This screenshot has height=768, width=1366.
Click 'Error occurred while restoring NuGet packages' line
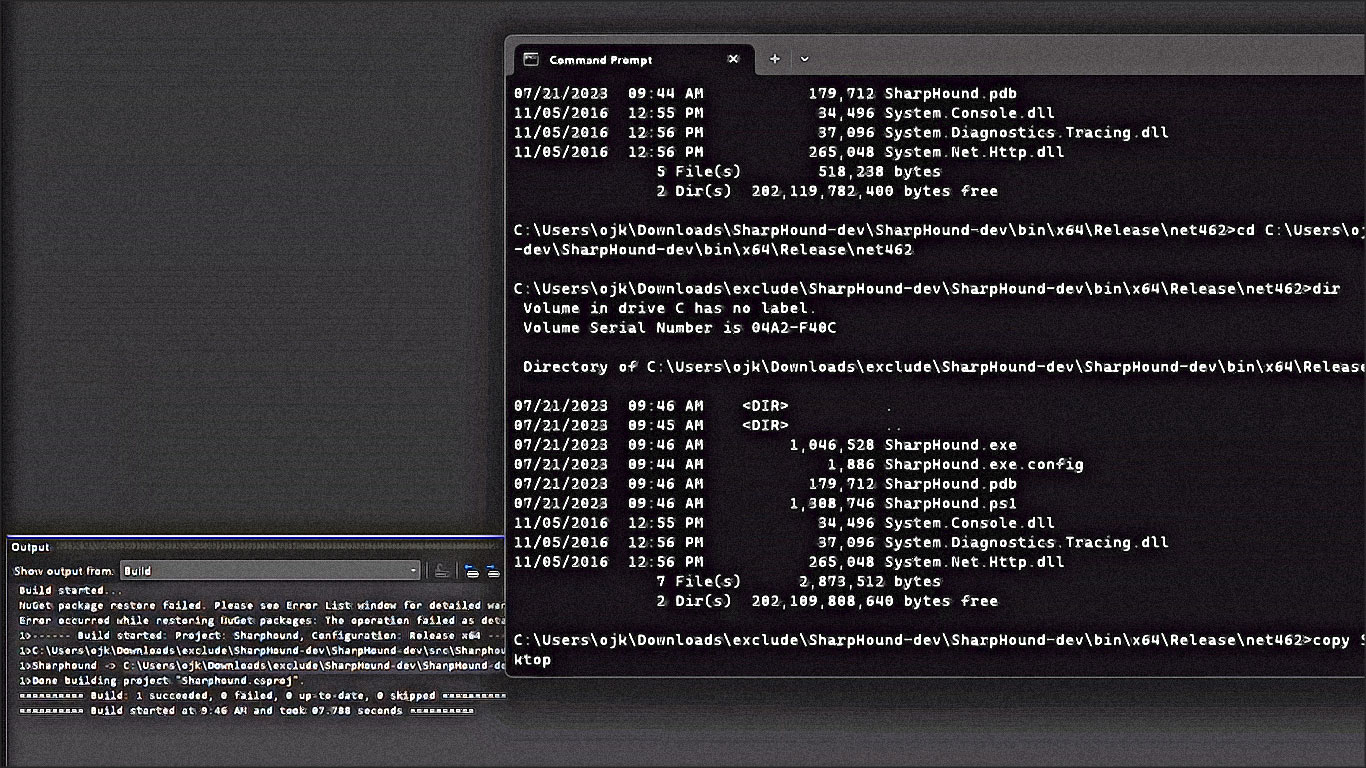click(x=262, y=620)
